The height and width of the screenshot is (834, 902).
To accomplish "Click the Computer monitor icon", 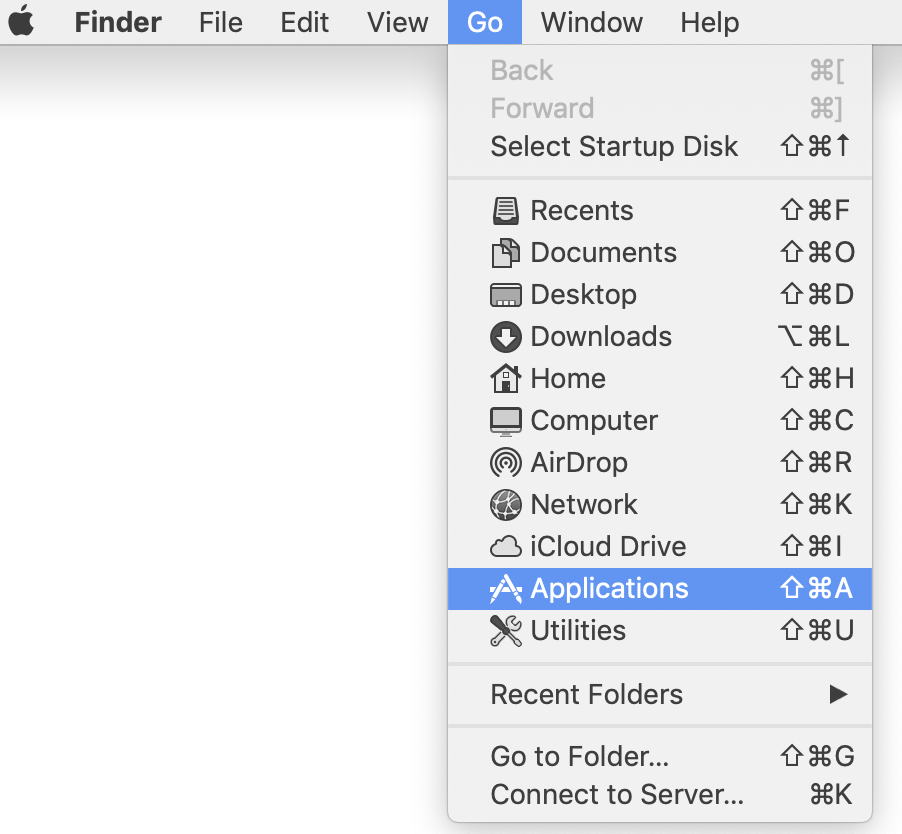I will [x=506, y=421].
